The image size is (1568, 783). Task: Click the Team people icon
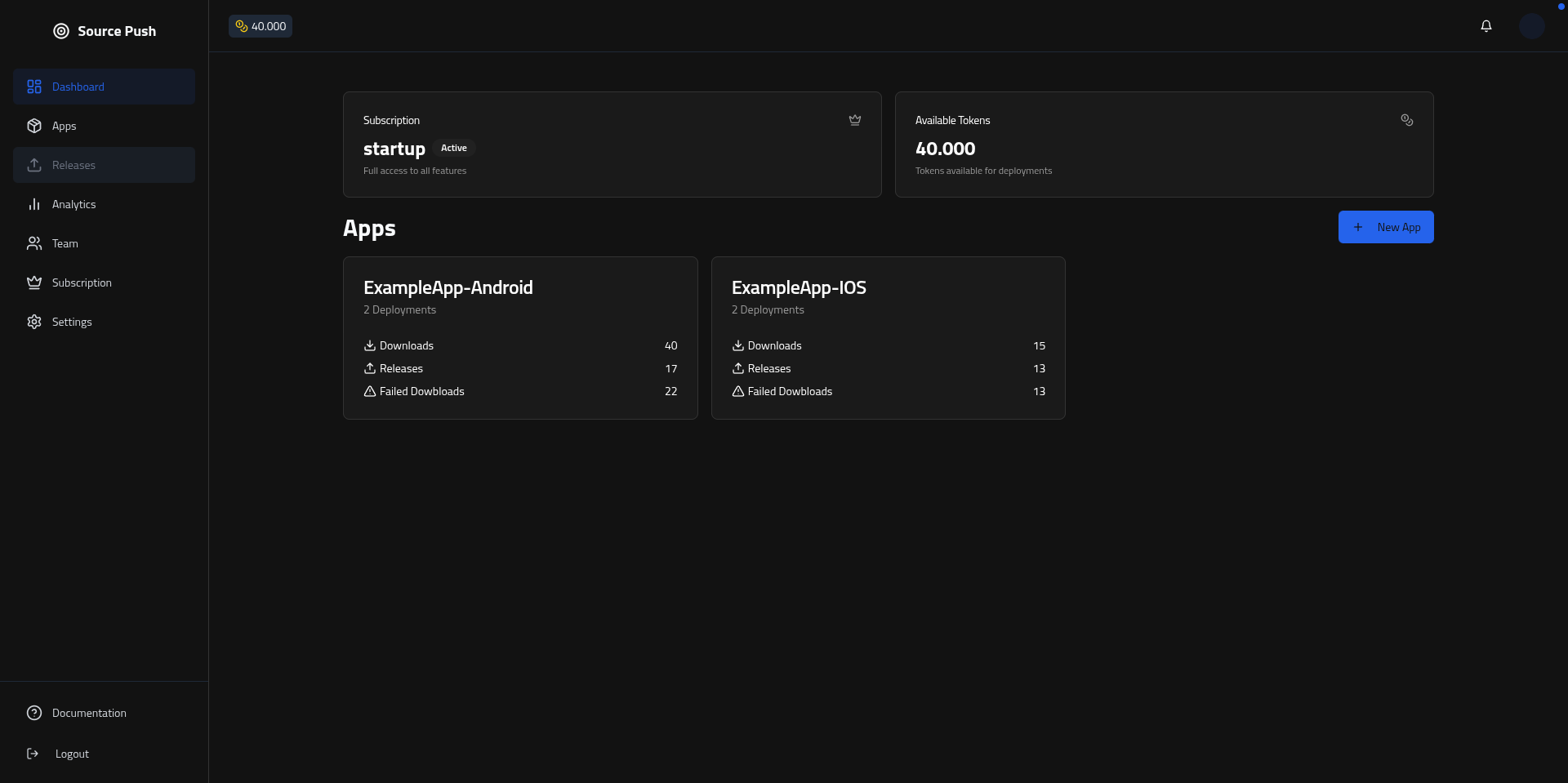click(33, 243)
